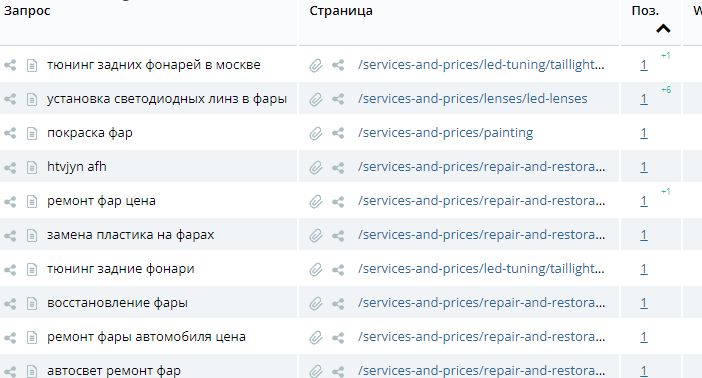This screenshot has height=378, width=702.
Task: Sort by the 'Страница' column header
Action: point(341,11)
